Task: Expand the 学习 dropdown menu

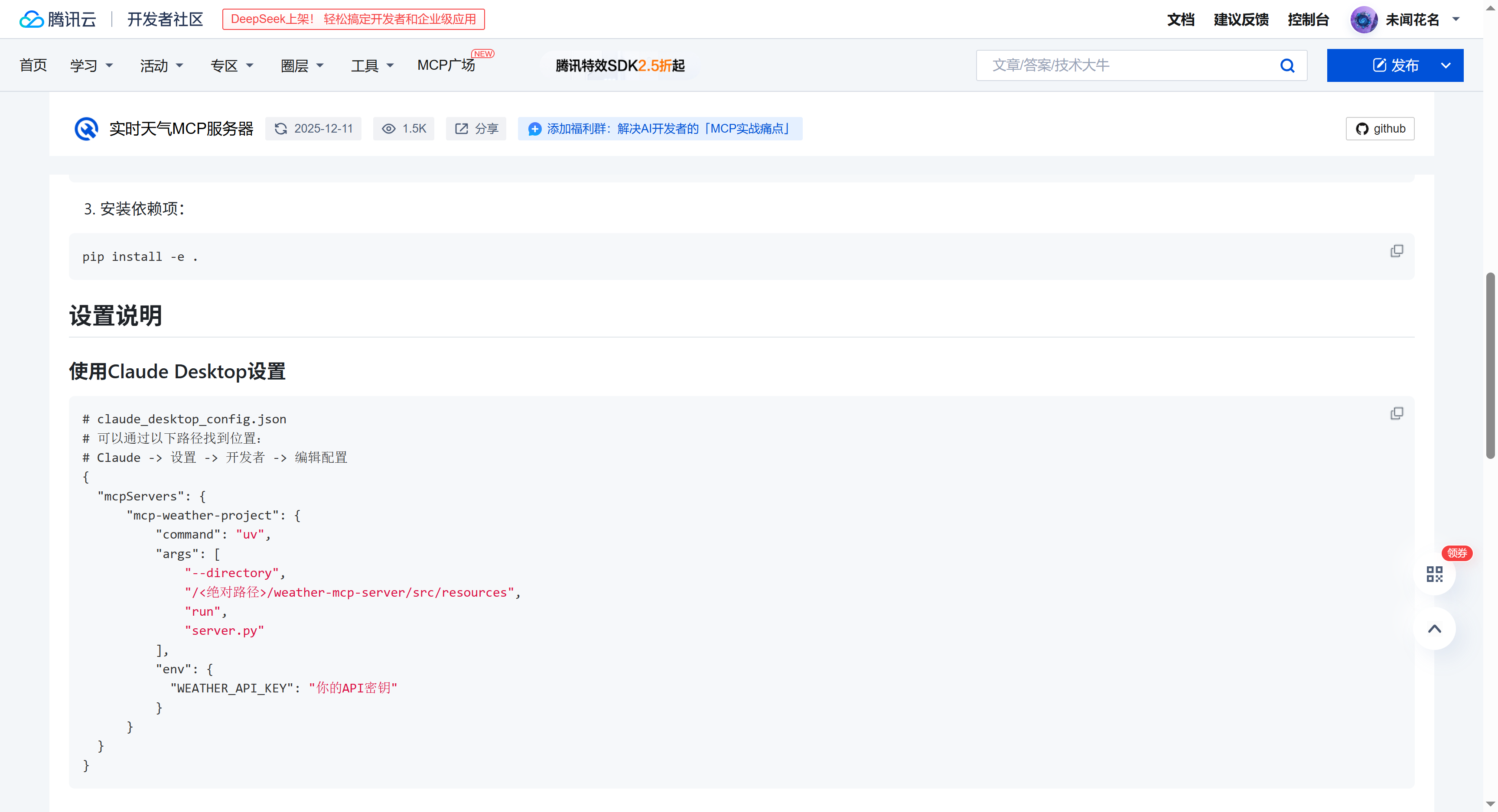Action: point(91,66)
